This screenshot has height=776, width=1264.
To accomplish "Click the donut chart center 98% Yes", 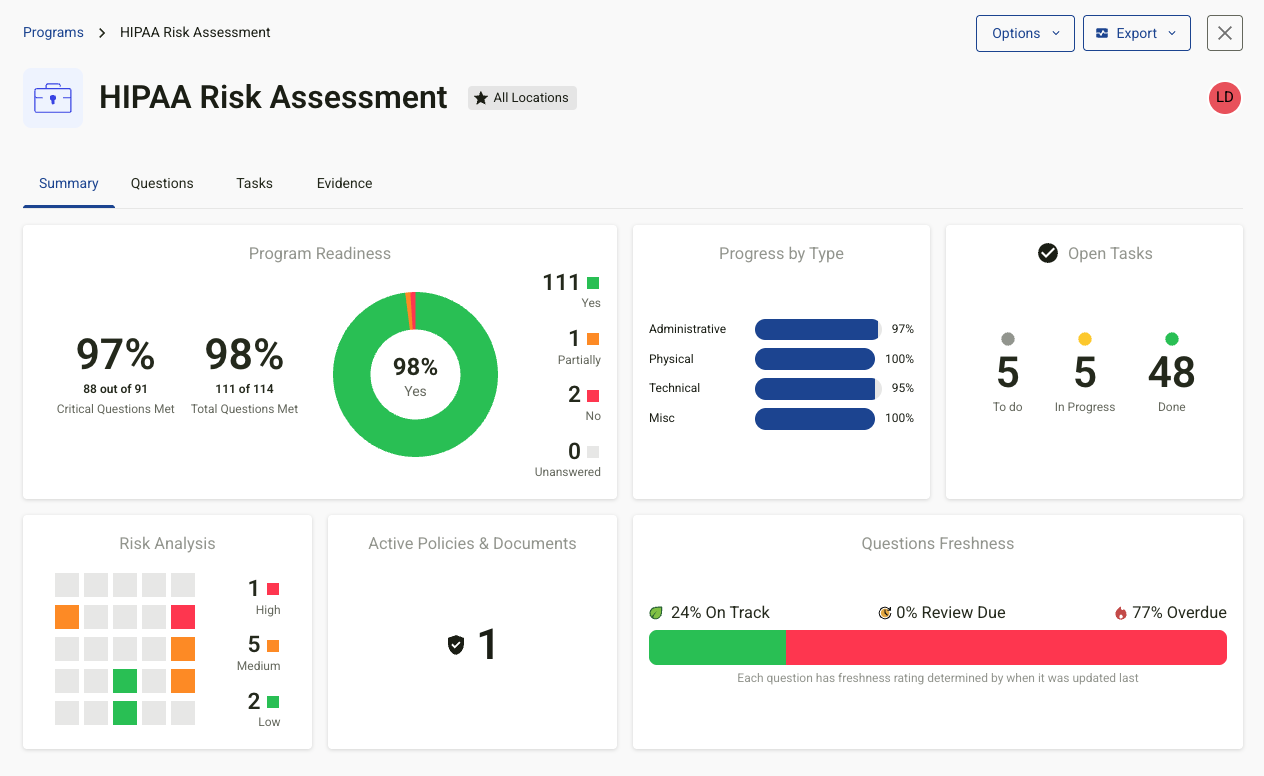I will 415,375.
